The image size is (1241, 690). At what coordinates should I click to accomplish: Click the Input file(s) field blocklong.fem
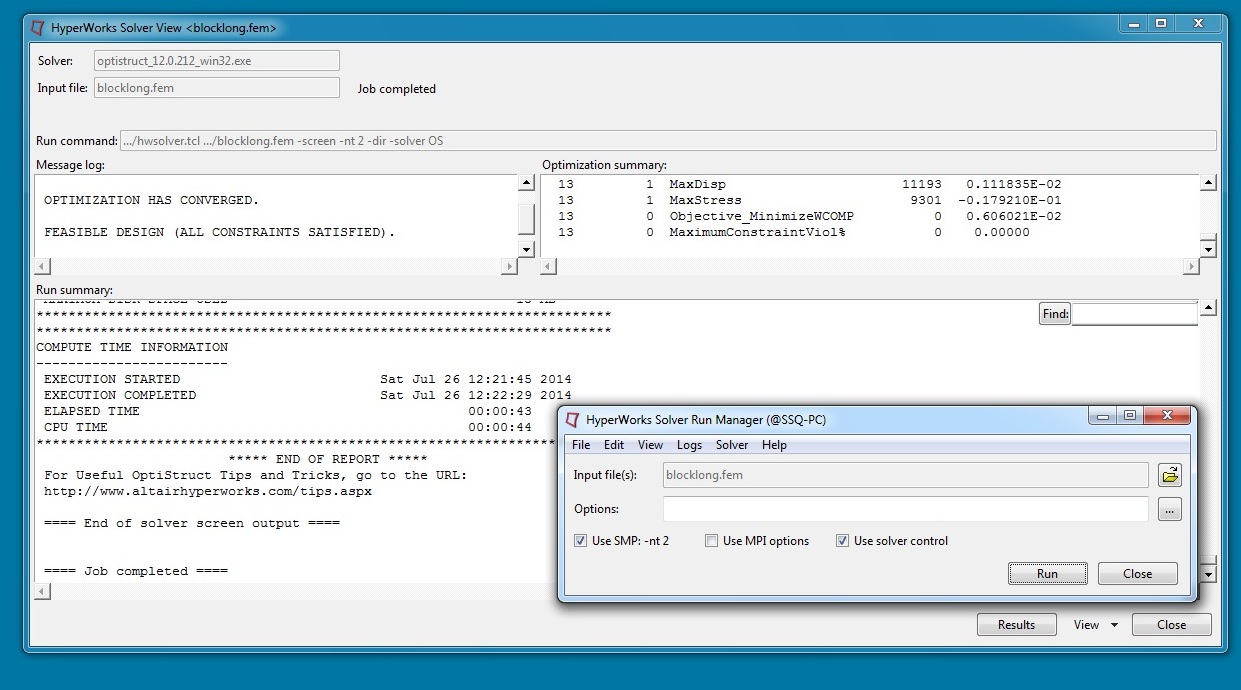905,475
